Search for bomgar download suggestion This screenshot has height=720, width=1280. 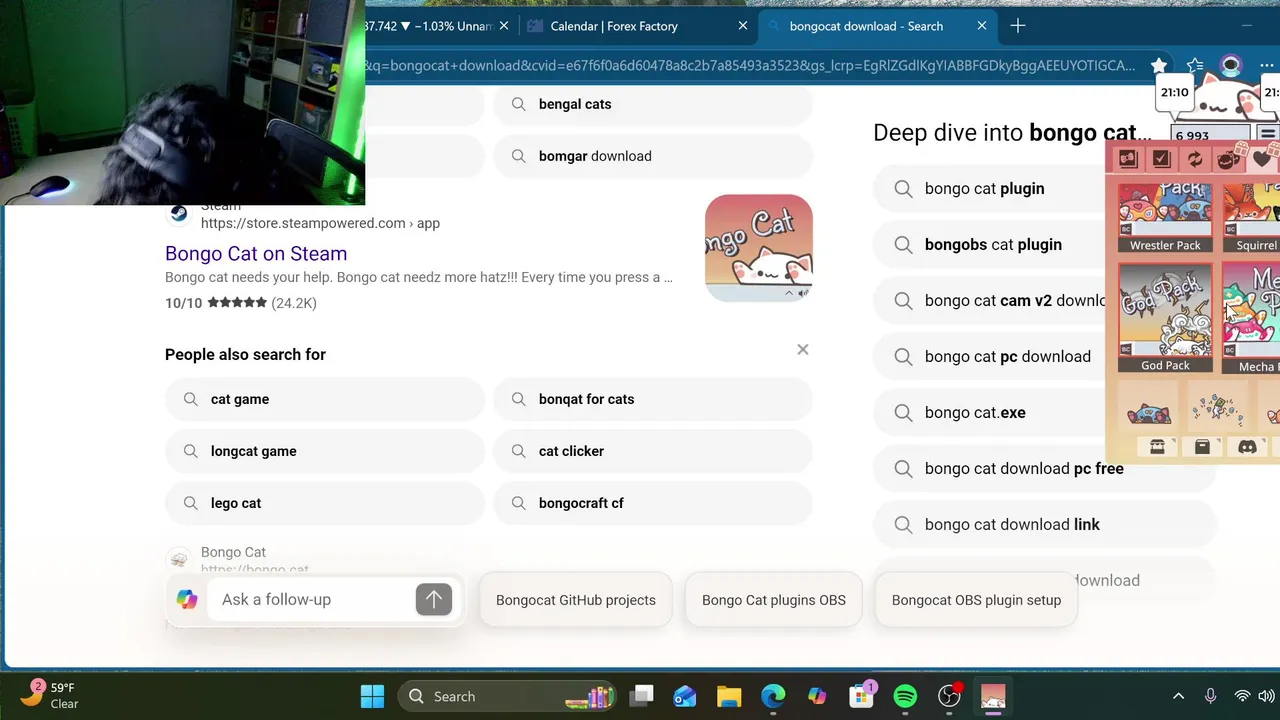point(653,156)
